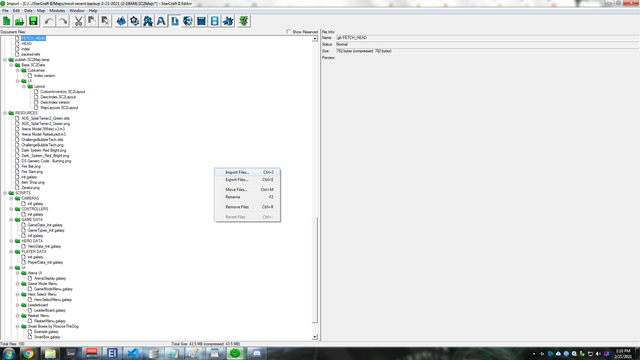Open the File menu
Screen dimensions: 640x360
click(x=5, y=11)
